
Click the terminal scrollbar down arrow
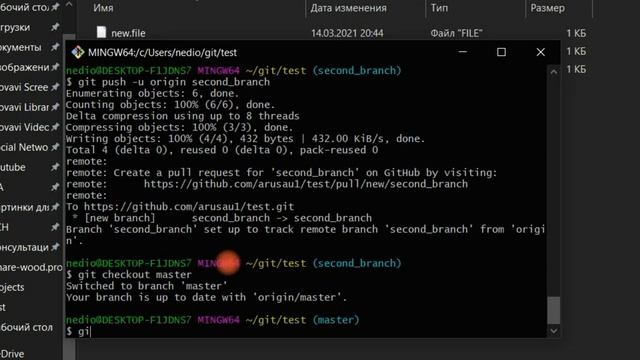(x=553, y=331)
